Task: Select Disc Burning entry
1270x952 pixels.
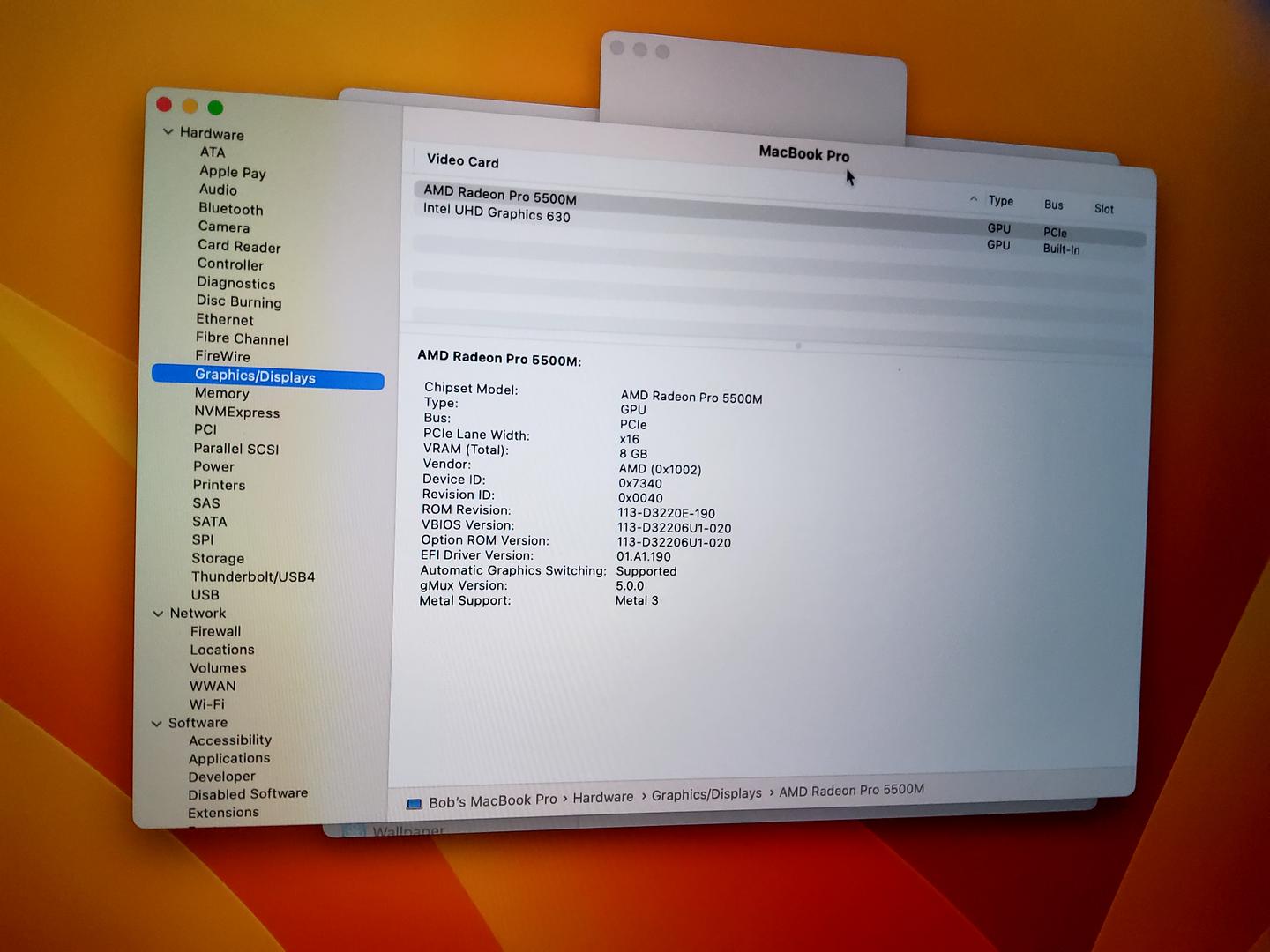Action: 239,301
